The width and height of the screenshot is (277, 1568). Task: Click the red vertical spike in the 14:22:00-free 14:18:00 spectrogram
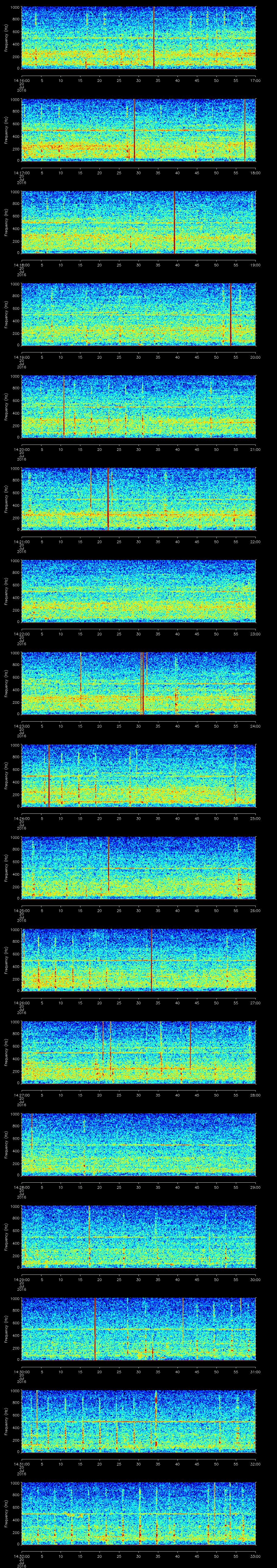click(175, 222)
